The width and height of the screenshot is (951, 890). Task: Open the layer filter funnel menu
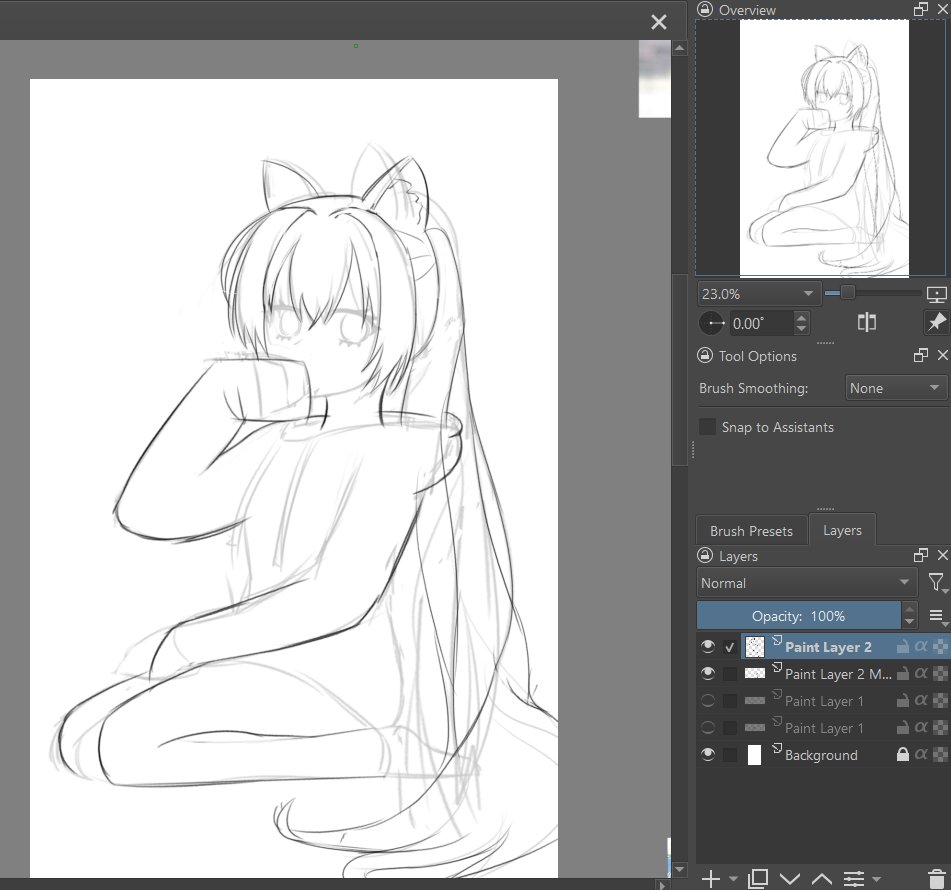pyautogui.click(x=936, y=583)
